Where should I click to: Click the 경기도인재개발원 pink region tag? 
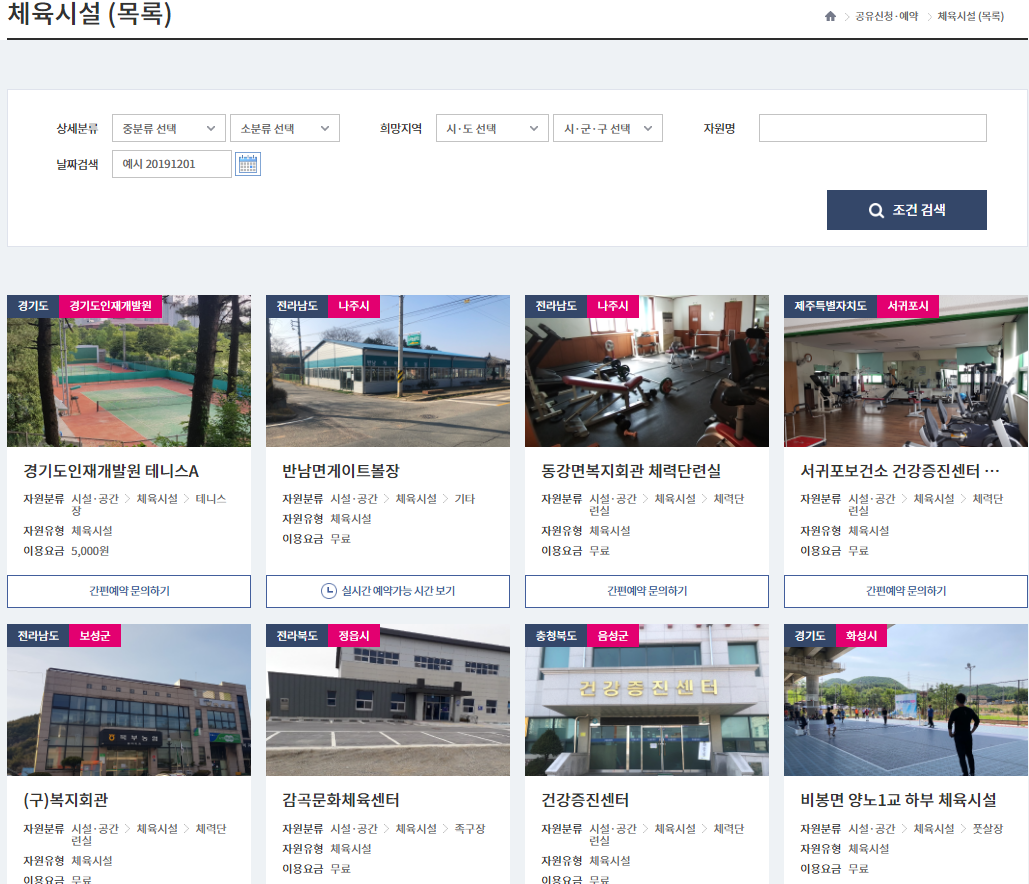[x=110, y=306]
